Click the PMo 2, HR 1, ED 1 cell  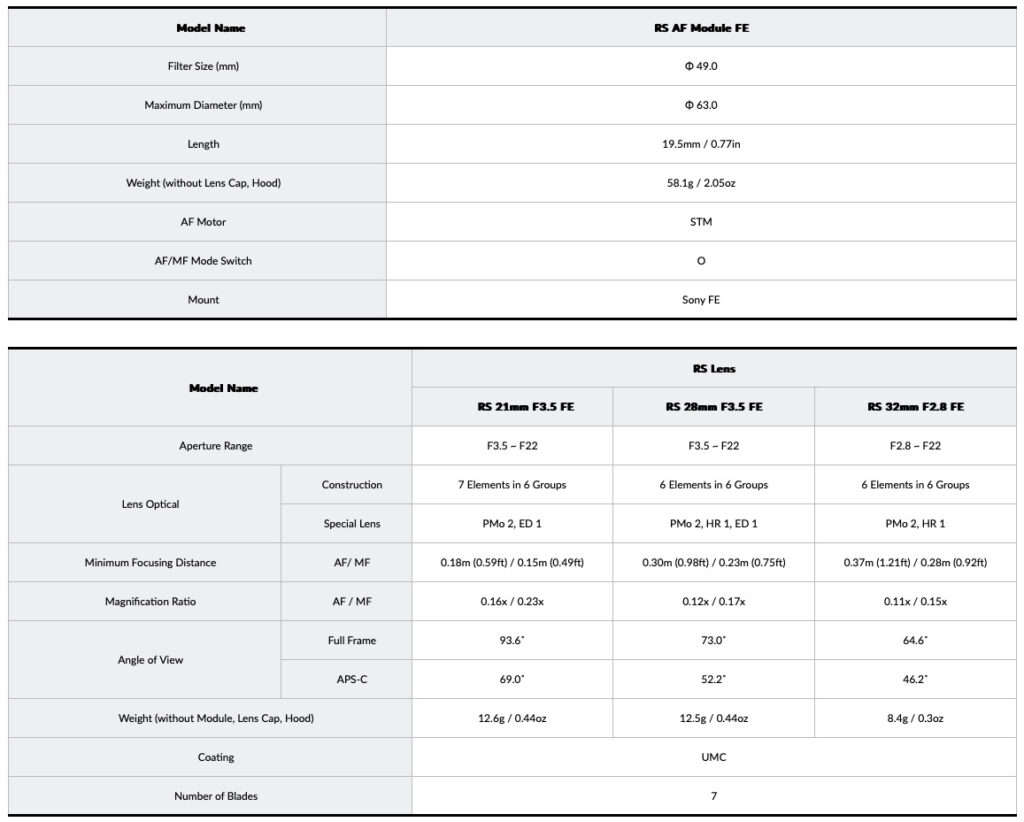tap(713, 524)
